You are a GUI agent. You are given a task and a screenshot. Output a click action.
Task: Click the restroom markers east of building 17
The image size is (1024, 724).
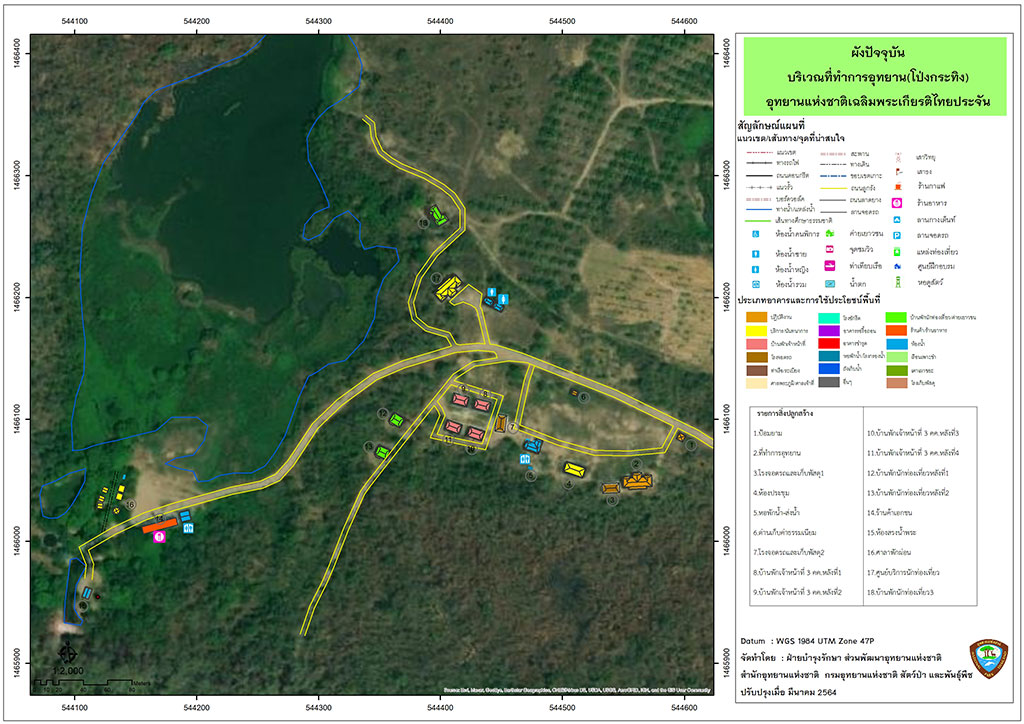pos(497,296)
